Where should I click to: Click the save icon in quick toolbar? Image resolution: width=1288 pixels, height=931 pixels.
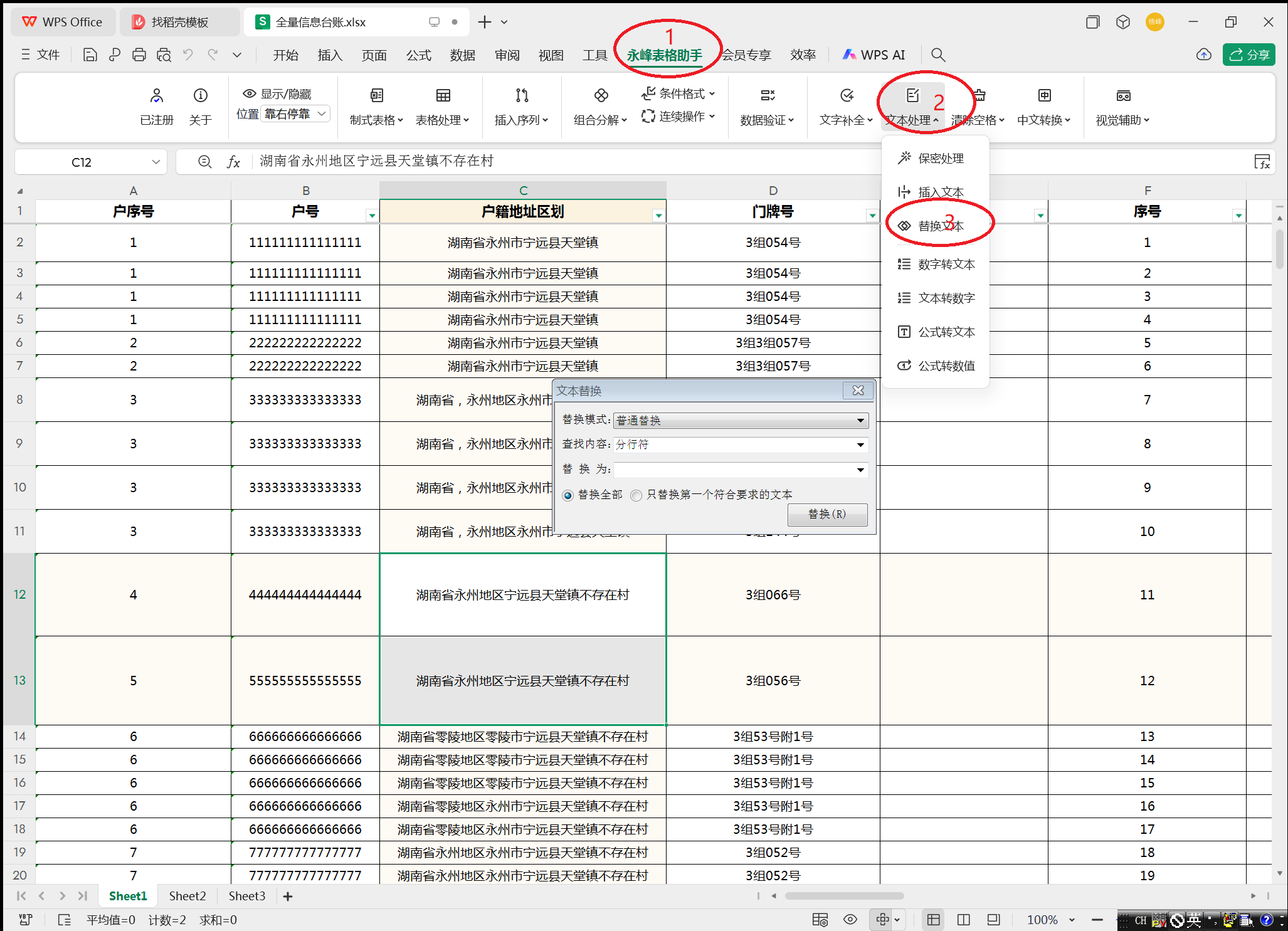90,55
